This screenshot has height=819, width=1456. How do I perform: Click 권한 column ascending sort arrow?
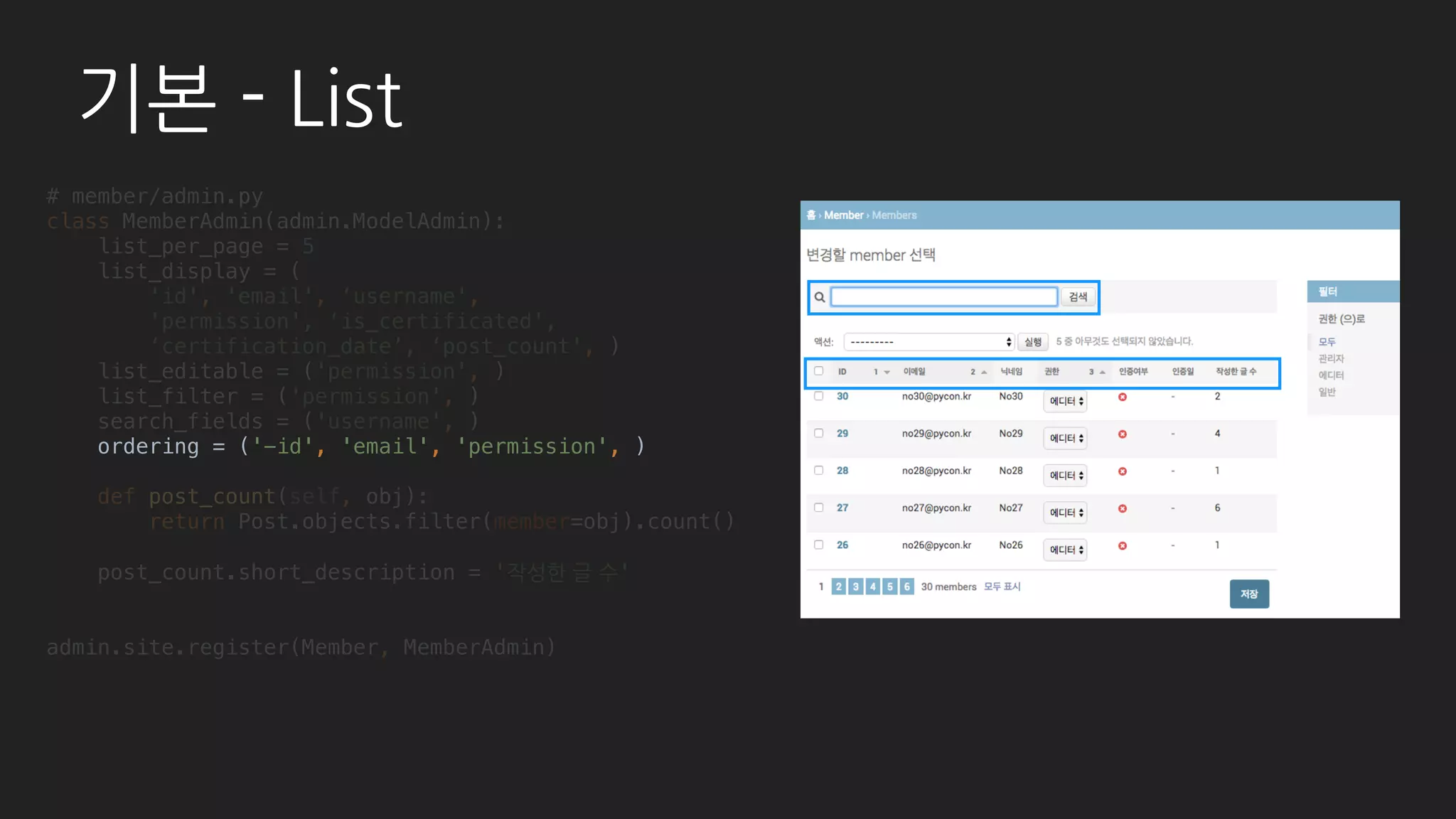tap(1102, 372)
